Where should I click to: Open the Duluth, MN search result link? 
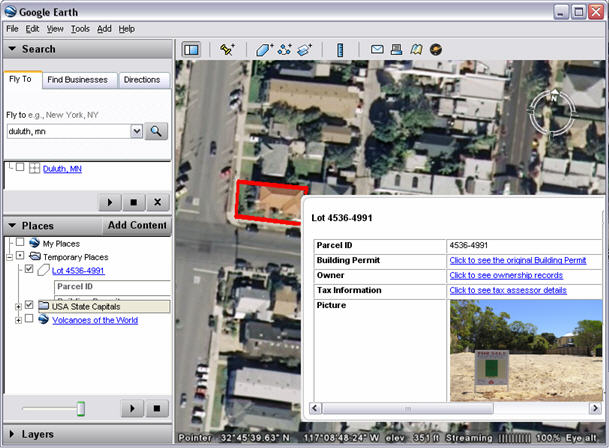(x=62, y=169)
